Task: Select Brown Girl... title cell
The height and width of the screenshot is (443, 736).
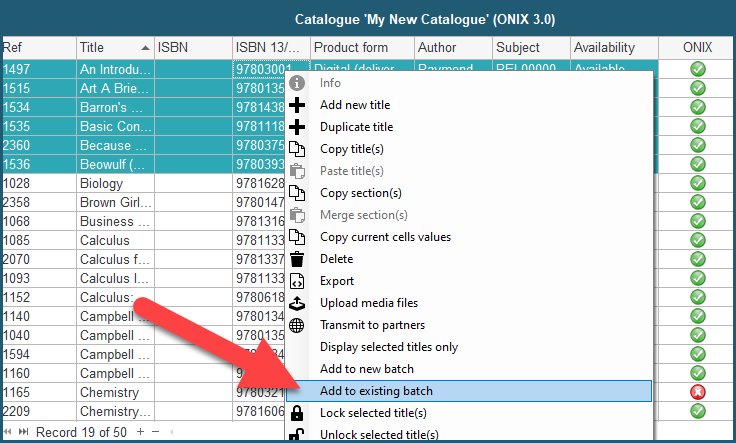Action: (x=115, y=202)
